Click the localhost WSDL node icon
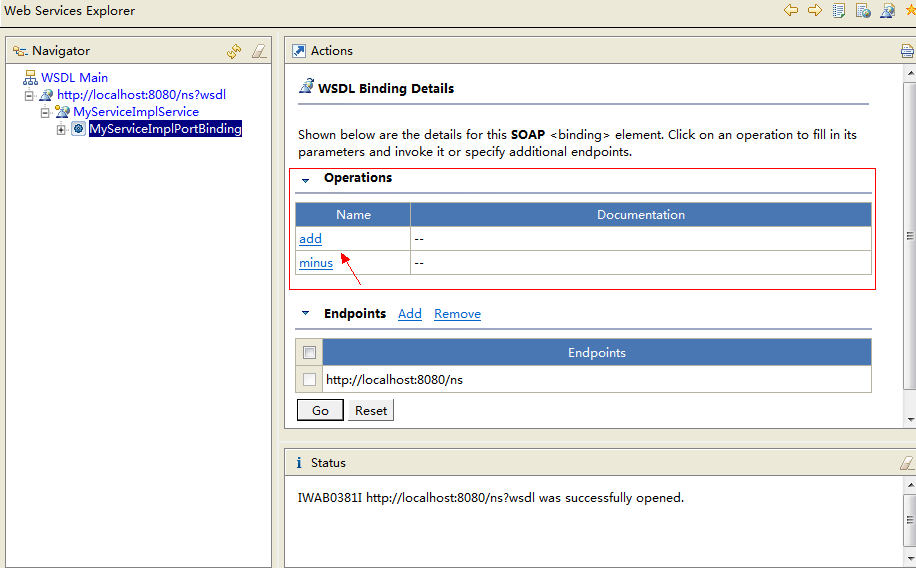Screen dimensions: 916x568 coord(46,95)
